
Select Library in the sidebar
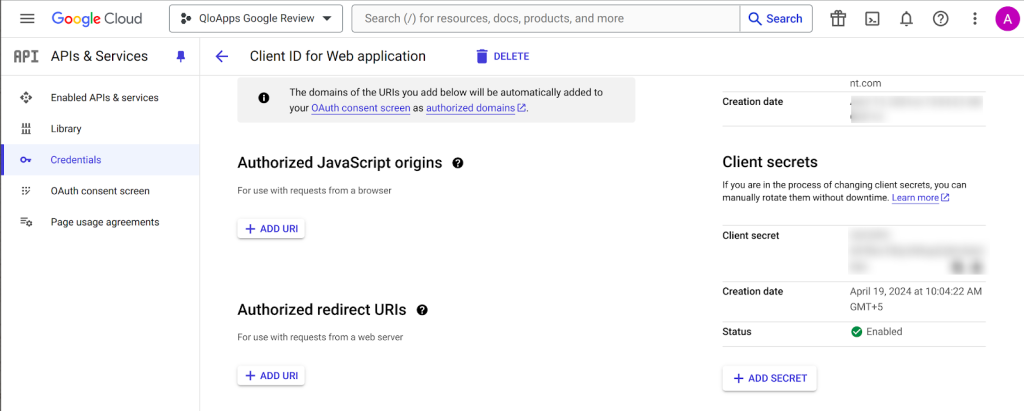point(66,129)
